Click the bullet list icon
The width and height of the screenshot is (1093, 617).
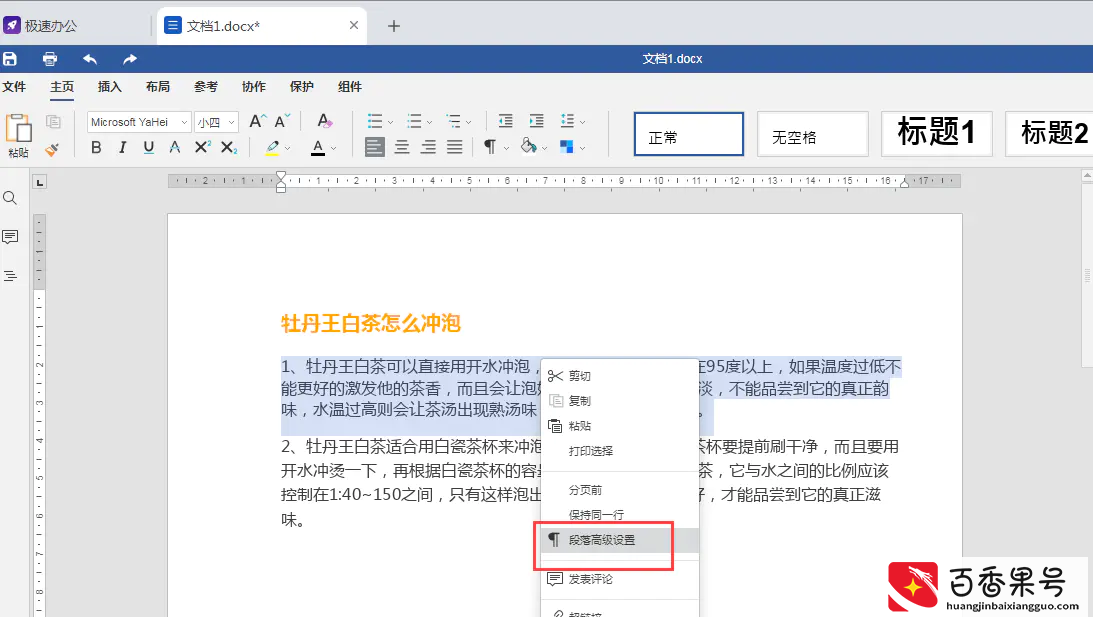coord(375,121)
